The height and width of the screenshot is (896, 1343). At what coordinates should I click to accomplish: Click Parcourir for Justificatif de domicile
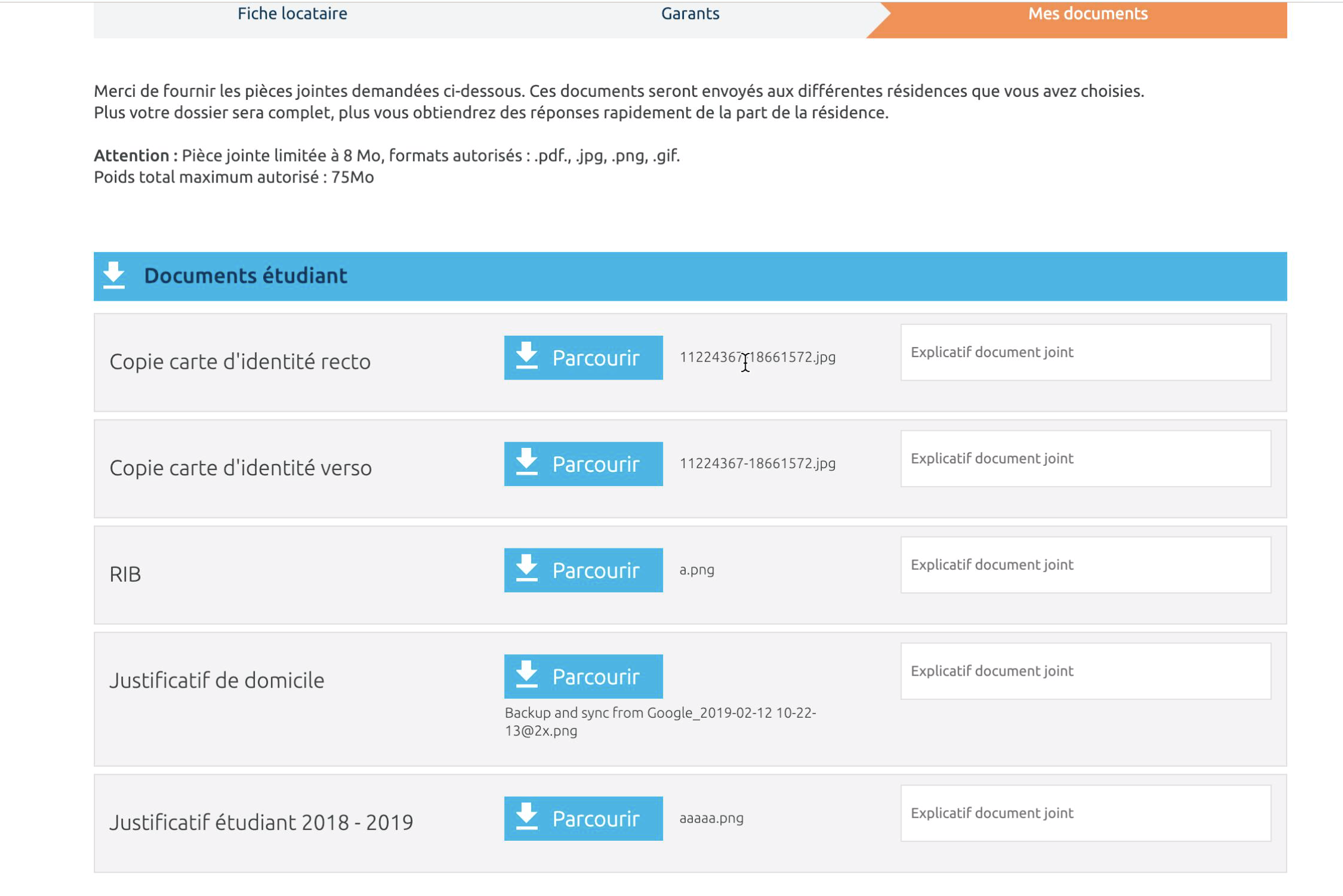pyautogui.click(x=584, y=677)
